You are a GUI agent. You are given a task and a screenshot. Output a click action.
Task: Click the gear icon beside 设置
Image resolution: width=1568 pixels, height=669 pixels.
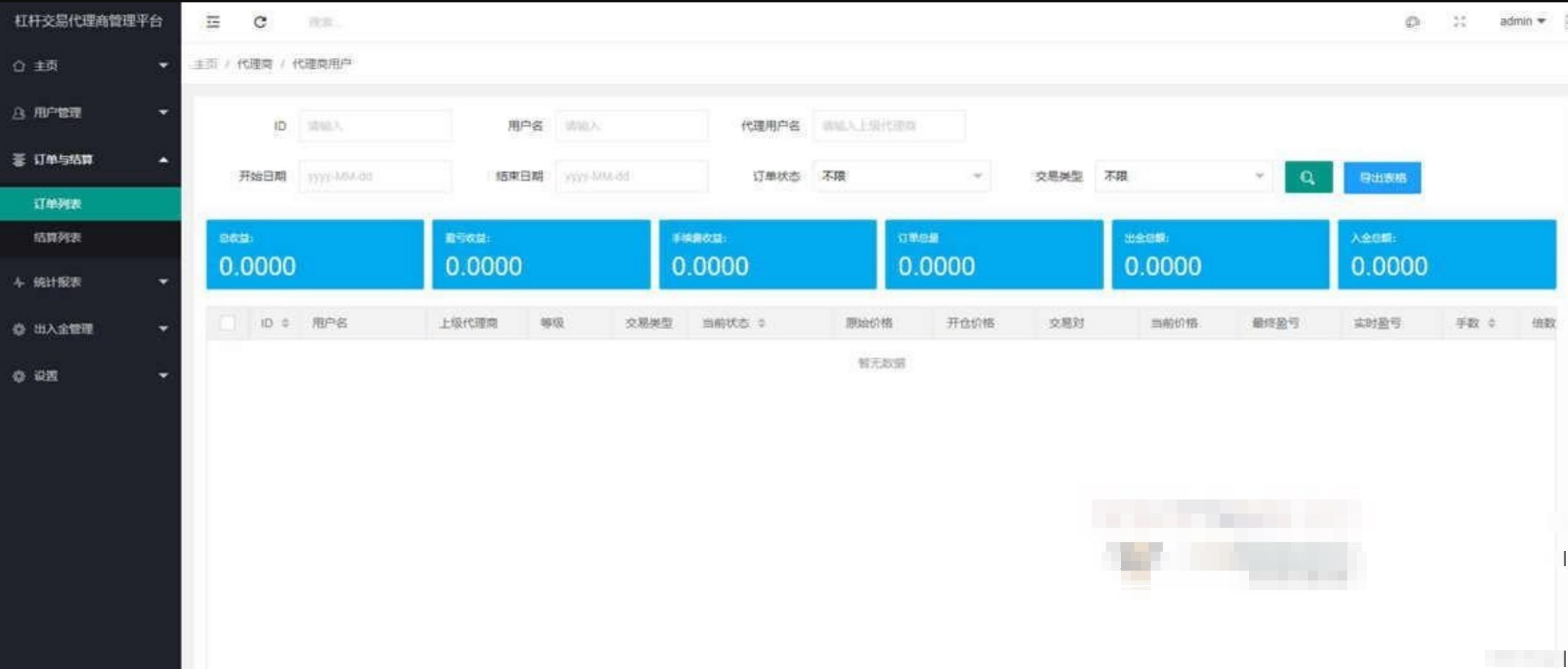19,376
